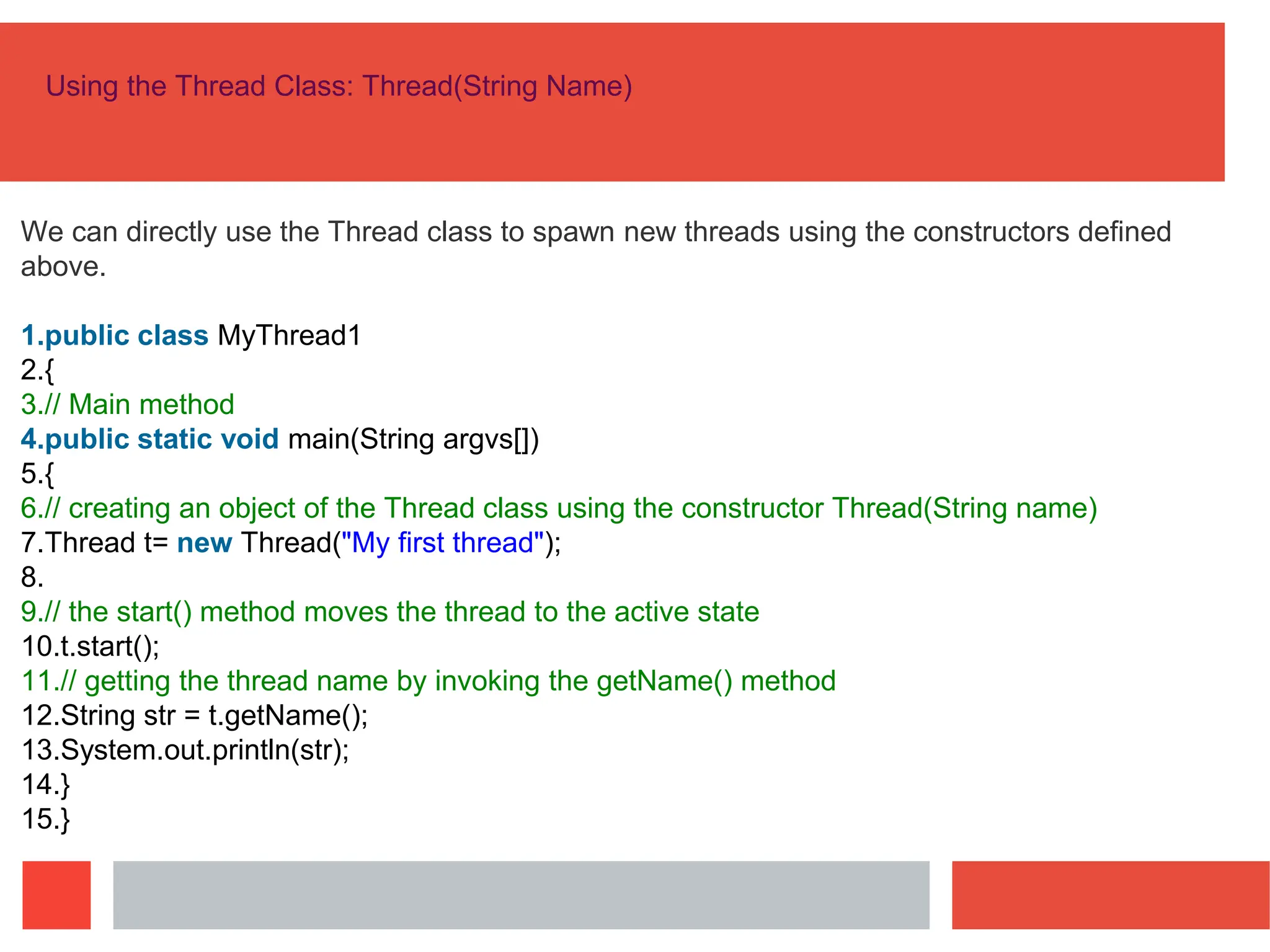Click the 'new' keyword on line 7
This screenshot has height=952, width=1270.
click(x=205, y=543)
